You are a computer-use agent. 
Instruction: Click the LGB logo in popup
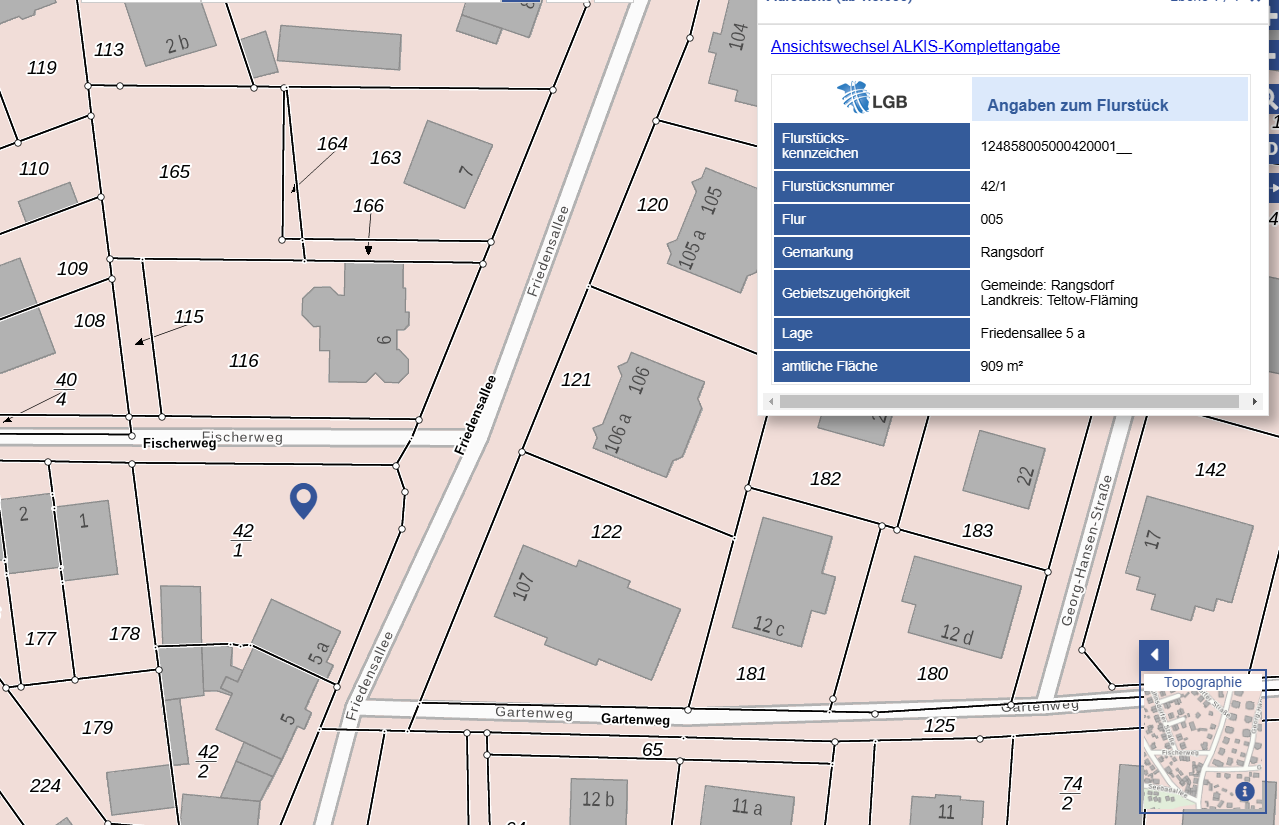(x=872, y=99)
